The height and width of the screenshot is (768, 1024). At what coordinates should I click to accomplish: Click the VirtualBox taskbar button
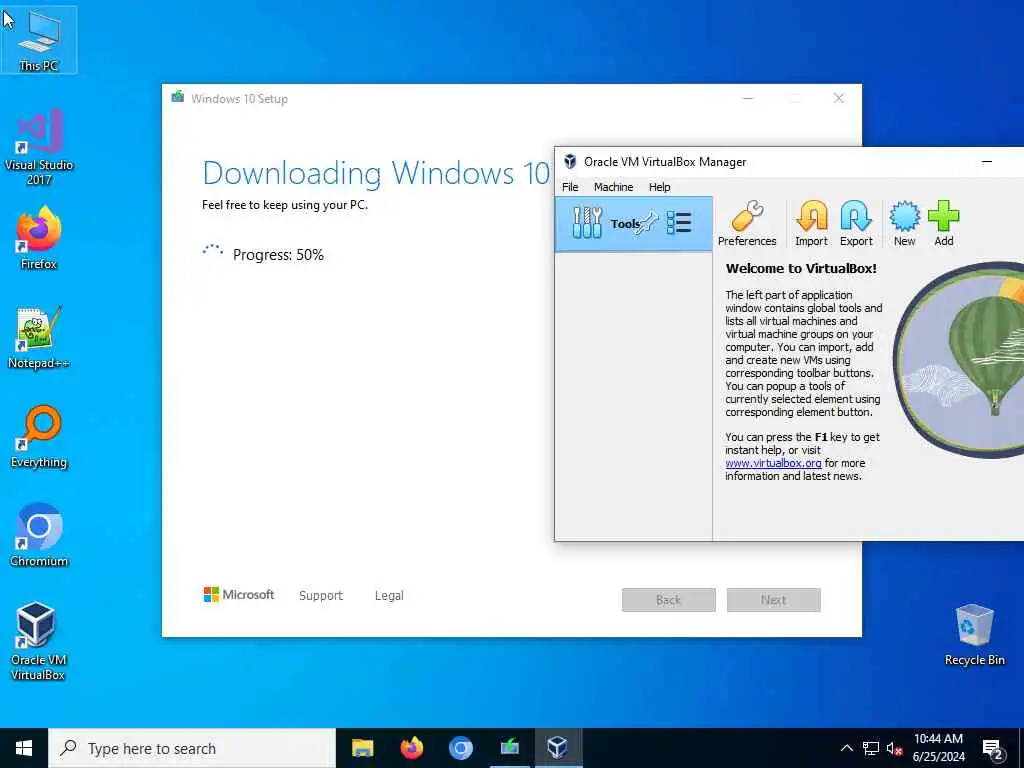pyautogui.click(x=558, y=748)
